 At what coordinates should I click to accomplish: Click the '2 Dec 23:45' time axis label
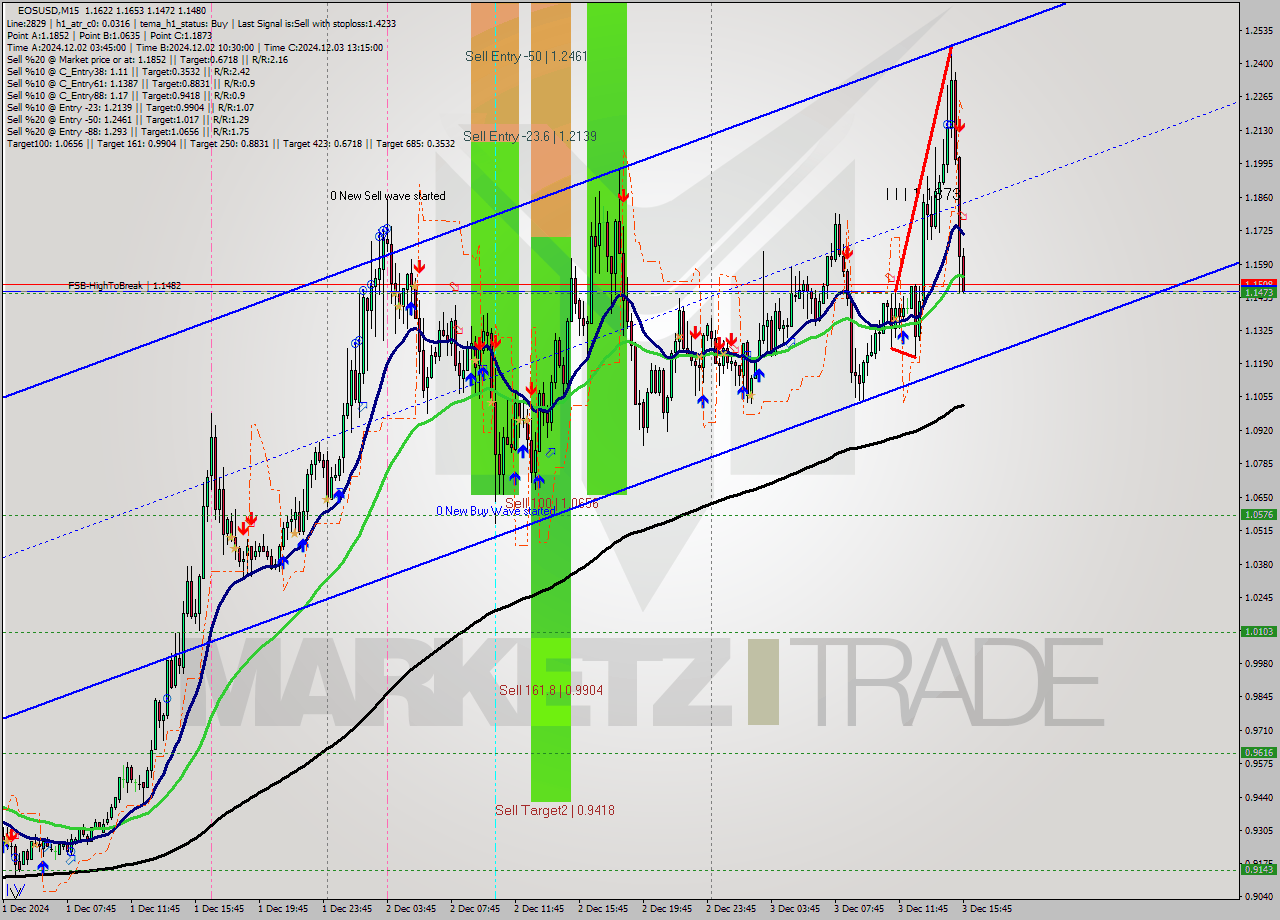(x=731, y=909)
